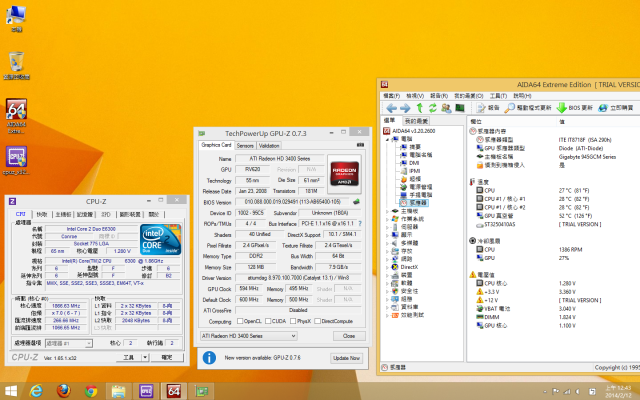640x400 pixels.
Task: Open Internet Explorer from the taskbar
Action: coord(36,391)
